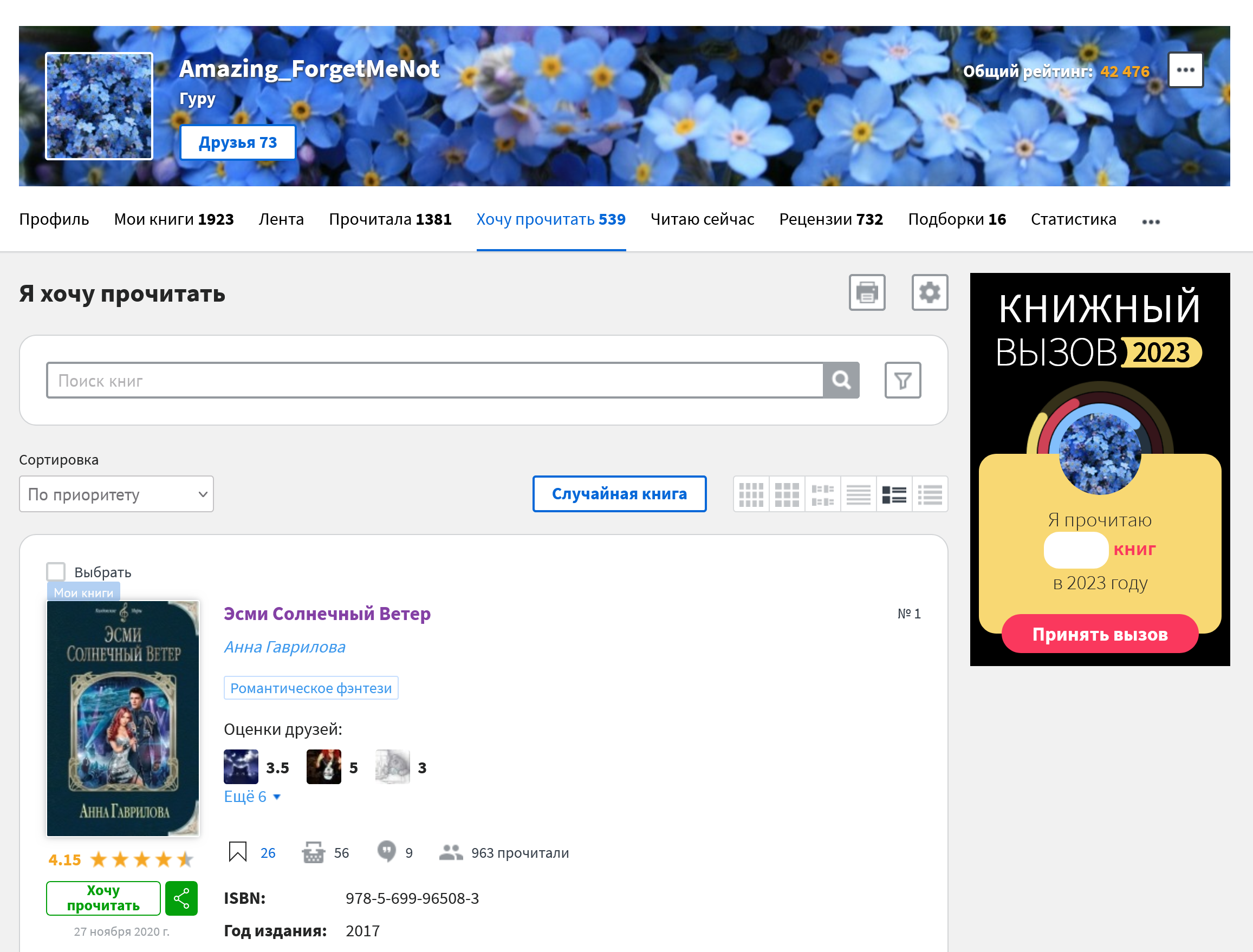Image resolution: width=1253 pixels, height=952 pixels.
Task: Click the Случайная книга button
Action: pos(619,494)
